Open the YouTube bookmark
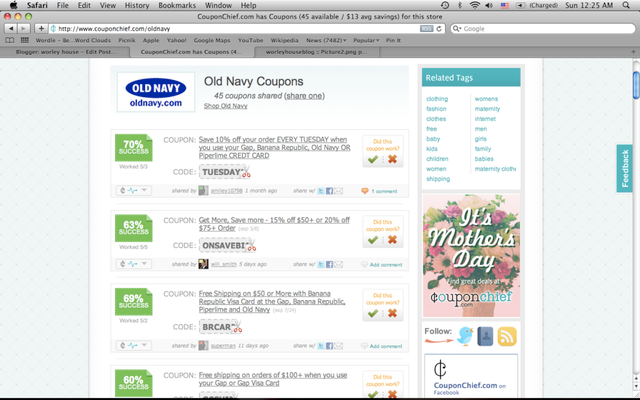The width and height of the screenshot is (640, 400). click(250, 40)
